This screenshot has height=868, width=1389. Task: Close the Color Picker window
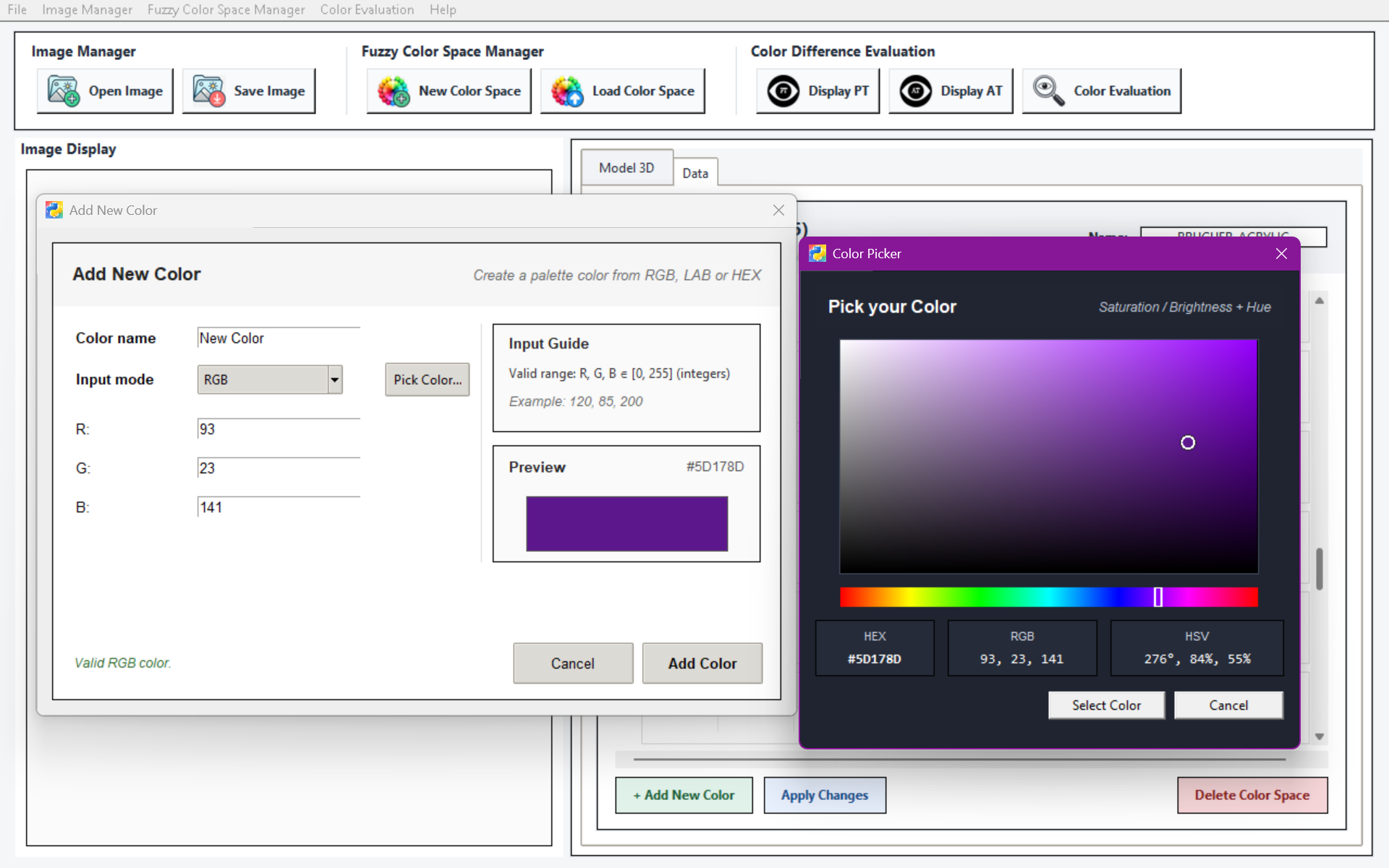tap(1281, 253)
